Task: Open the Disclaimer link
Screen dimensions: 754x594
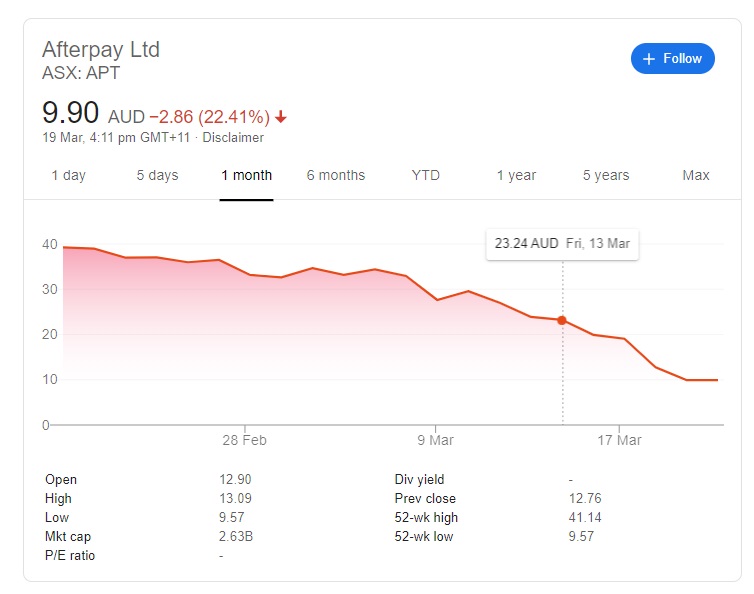Action: (x=234, y=138)
